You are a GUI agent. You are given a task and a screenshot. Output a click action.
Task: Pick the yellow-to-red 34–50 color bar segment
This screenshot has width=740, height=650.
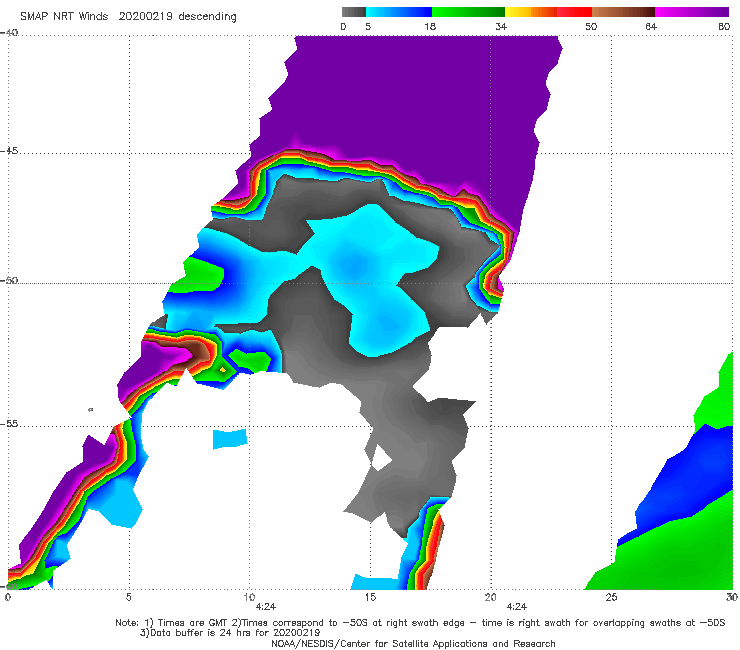548,12
